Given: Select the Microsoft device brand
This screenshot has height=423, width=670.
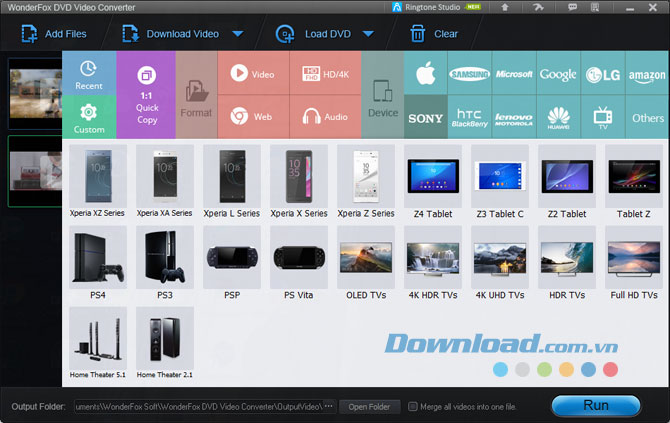Looking at the screenshot, I should pos(514,73).
